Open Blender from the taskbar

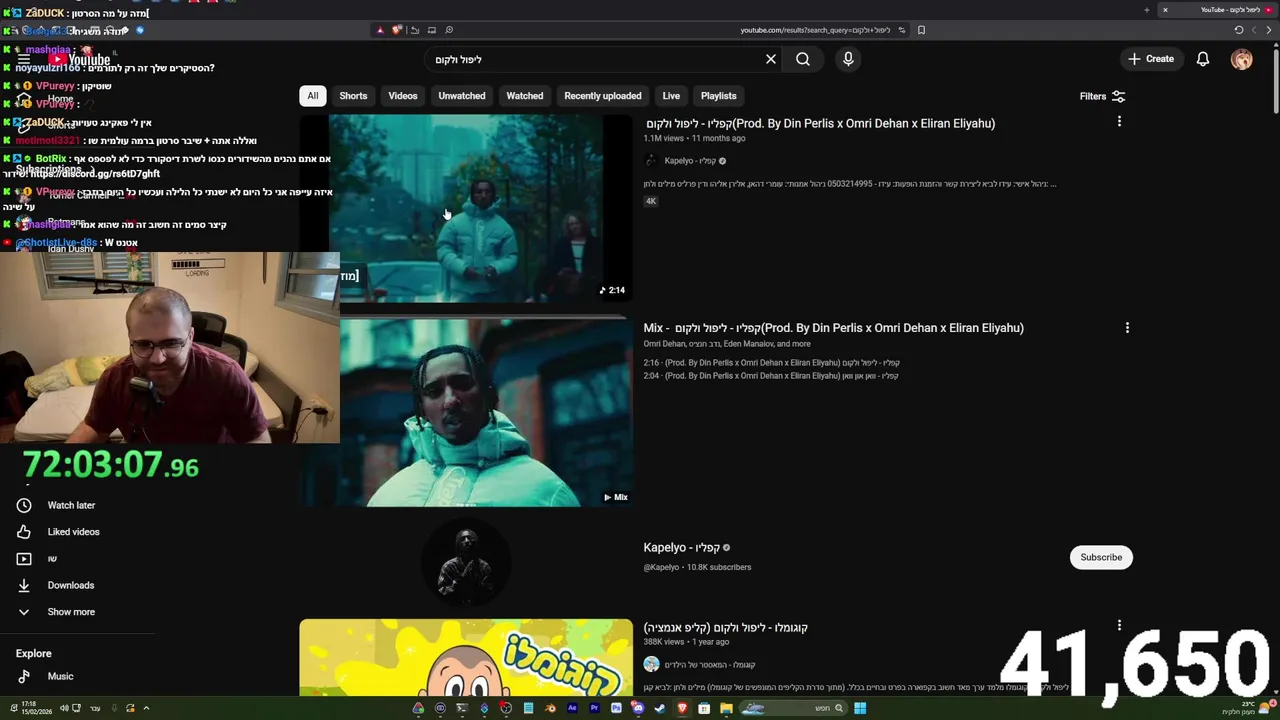550,708
